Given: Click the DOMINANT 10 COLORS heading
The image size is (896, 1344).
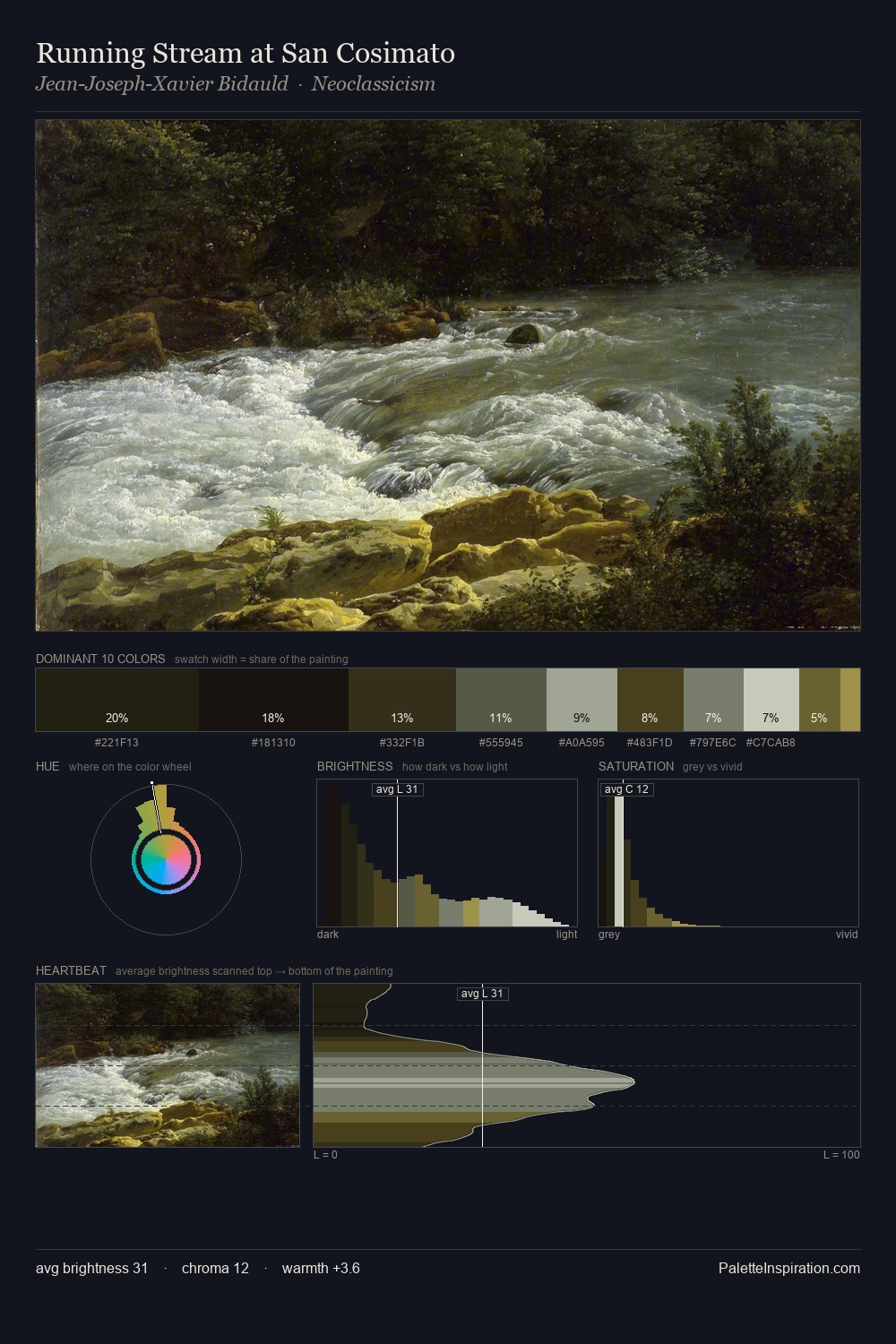Looking at the screenshot, I should coord(100,659).
